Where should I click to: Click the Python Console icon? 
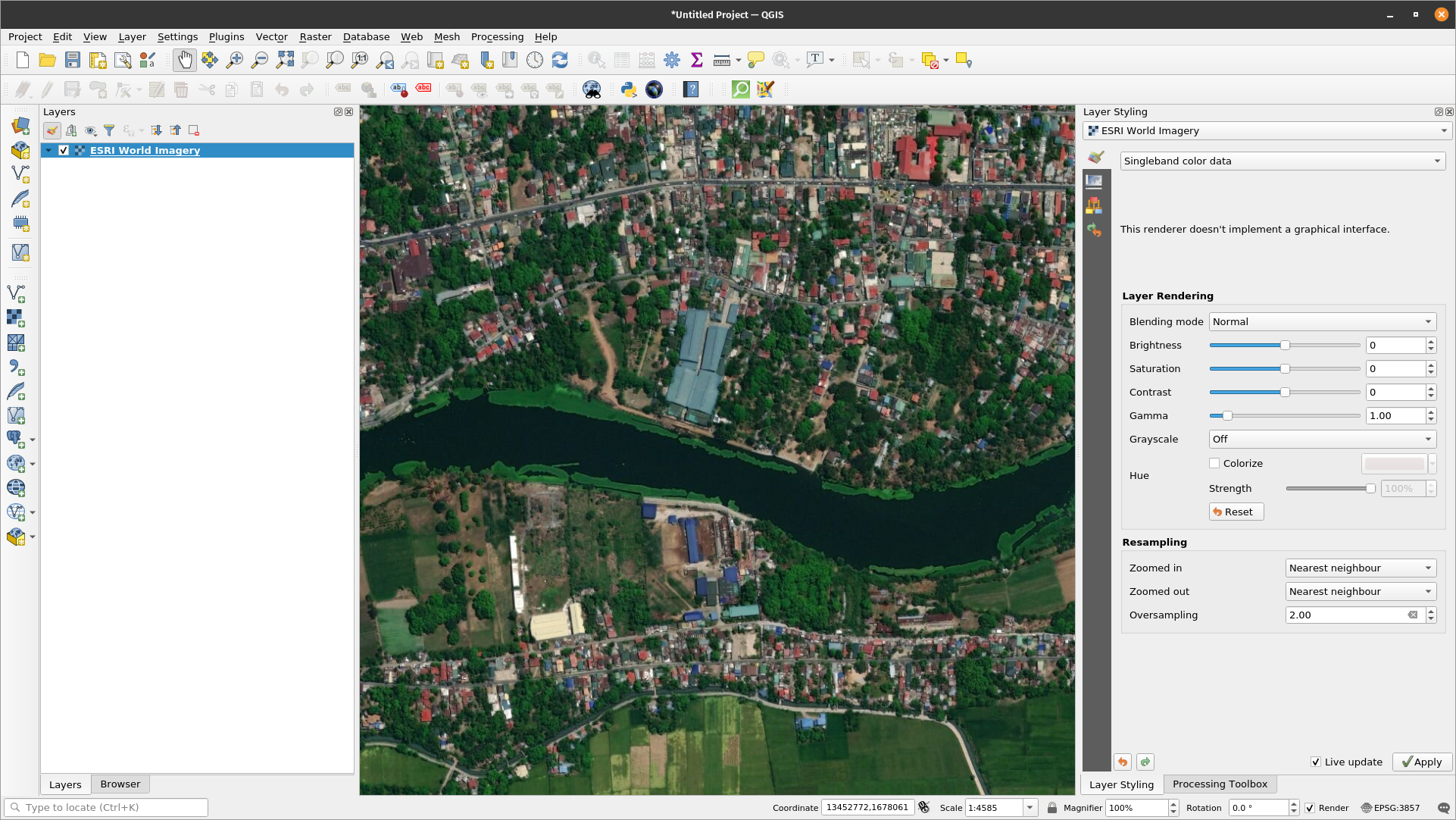628,89
